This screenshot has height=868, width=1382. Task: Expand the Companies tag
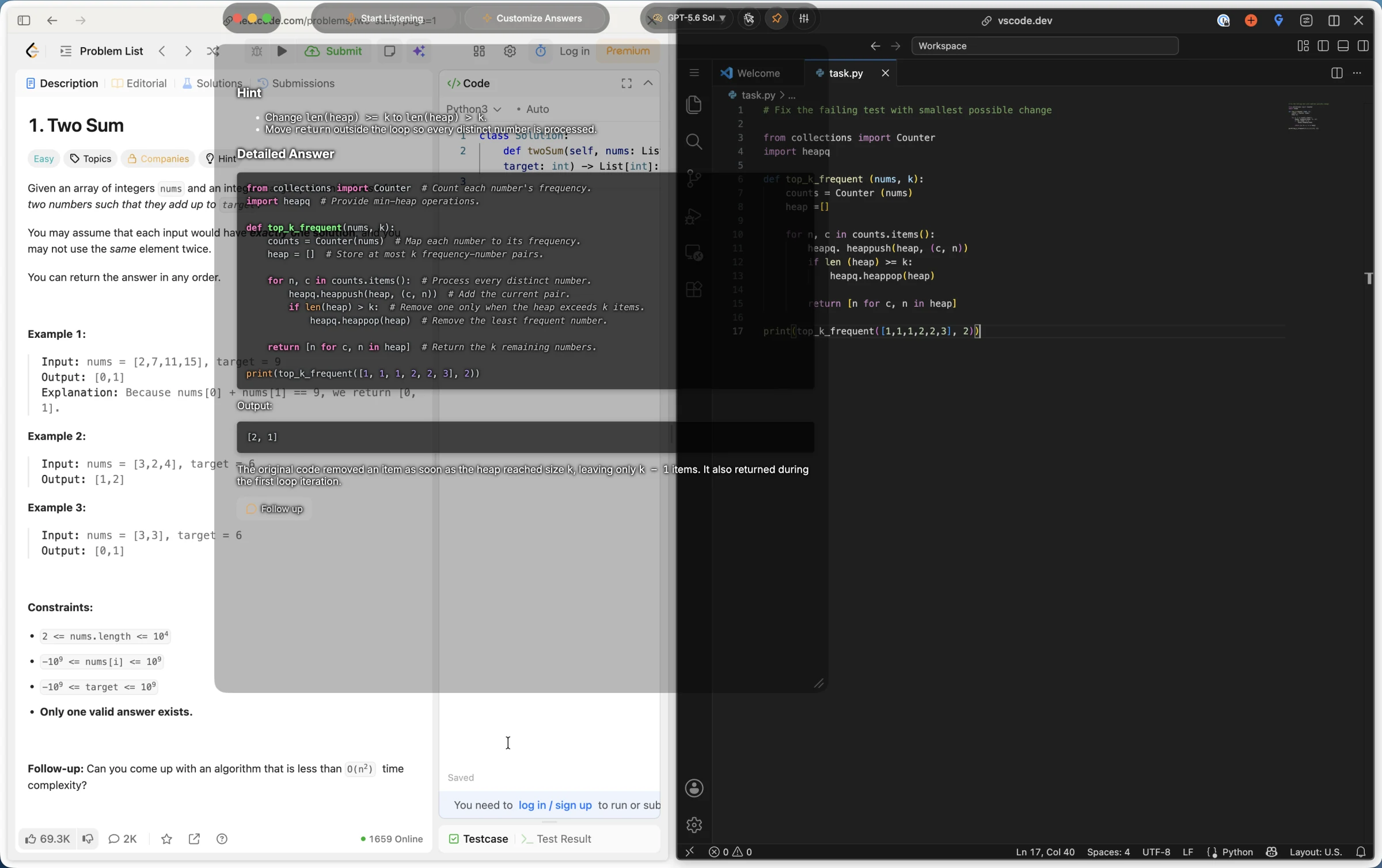coord(158,159)
